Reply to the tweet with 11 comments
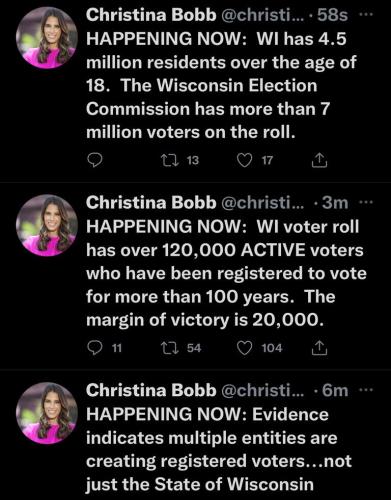Screen dimensions: 391x500 [x=95, y=348]
